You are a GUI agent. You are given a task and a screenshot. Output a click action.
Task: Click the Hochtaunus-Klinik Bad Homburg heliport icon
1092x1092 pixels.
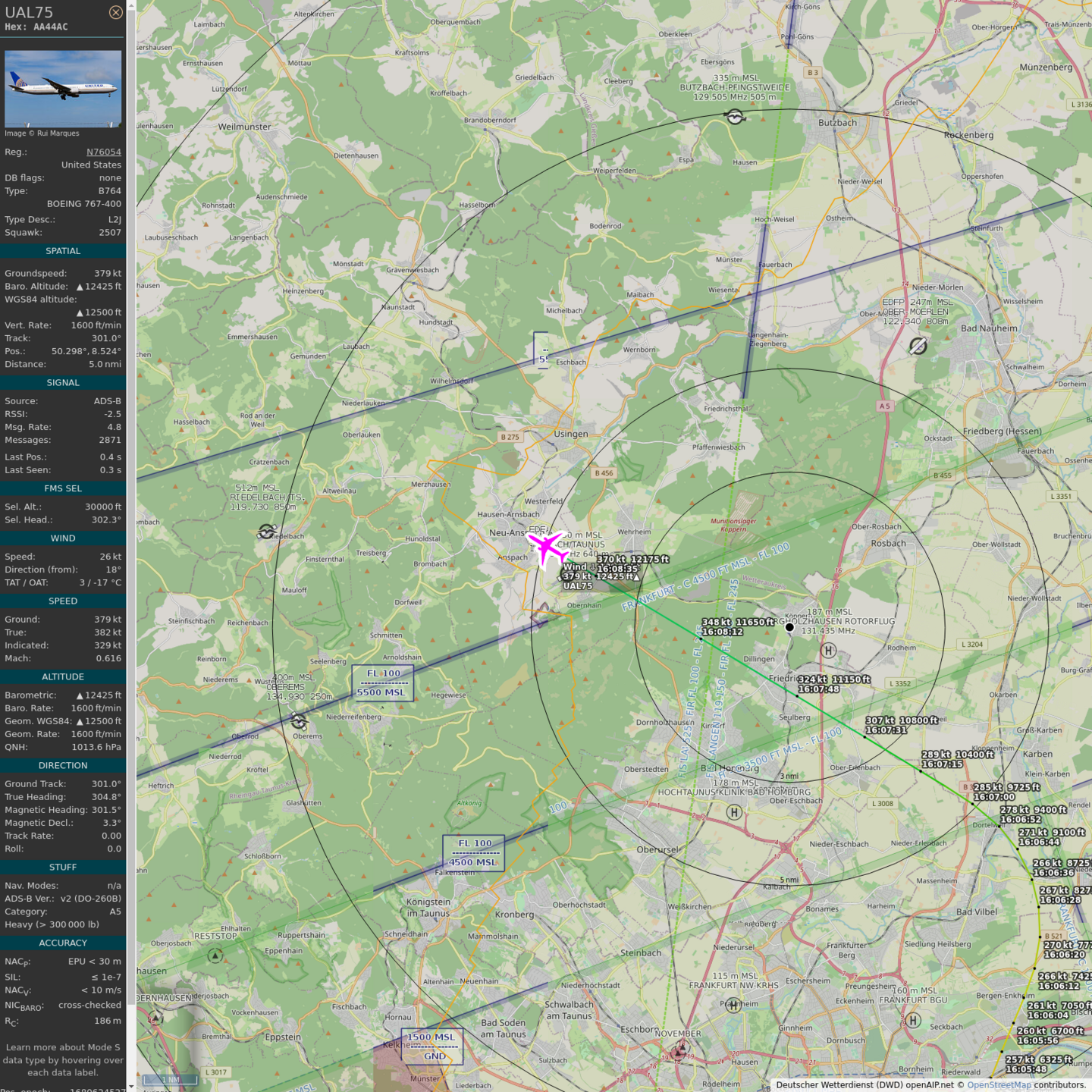[734, 812]
